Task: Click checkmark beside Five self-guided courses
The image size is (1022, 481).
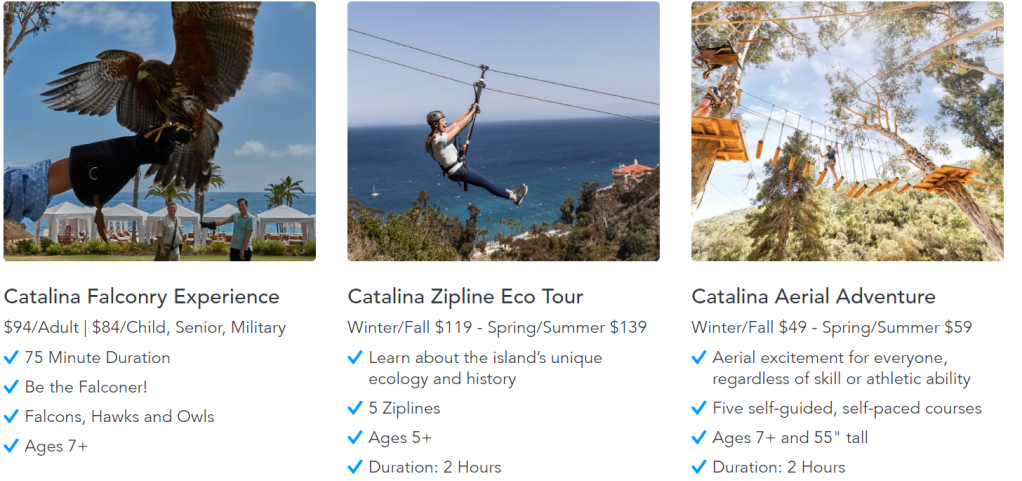Action: pyautogui.click(x=699, y=408)
